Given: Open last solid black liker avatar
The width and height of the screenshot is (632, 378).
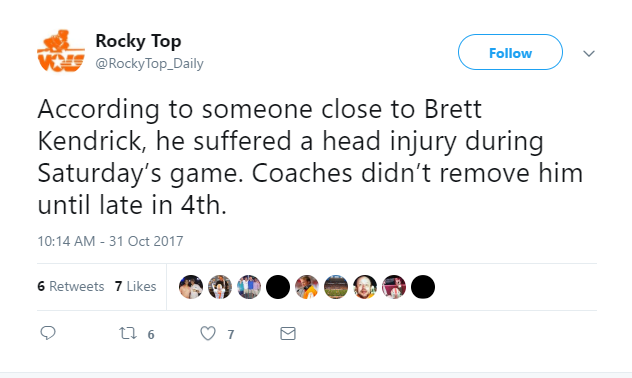Looking at the screenshot, I should tap(423, 287).
